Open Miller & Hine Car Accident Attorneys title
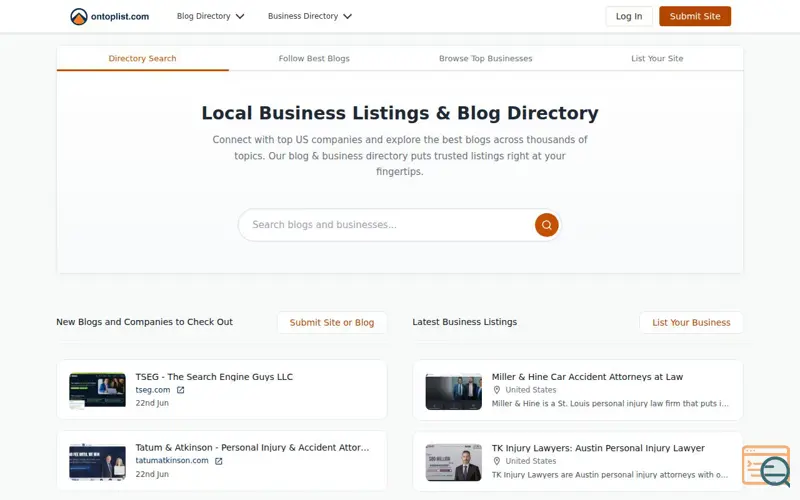 [587, 377]
